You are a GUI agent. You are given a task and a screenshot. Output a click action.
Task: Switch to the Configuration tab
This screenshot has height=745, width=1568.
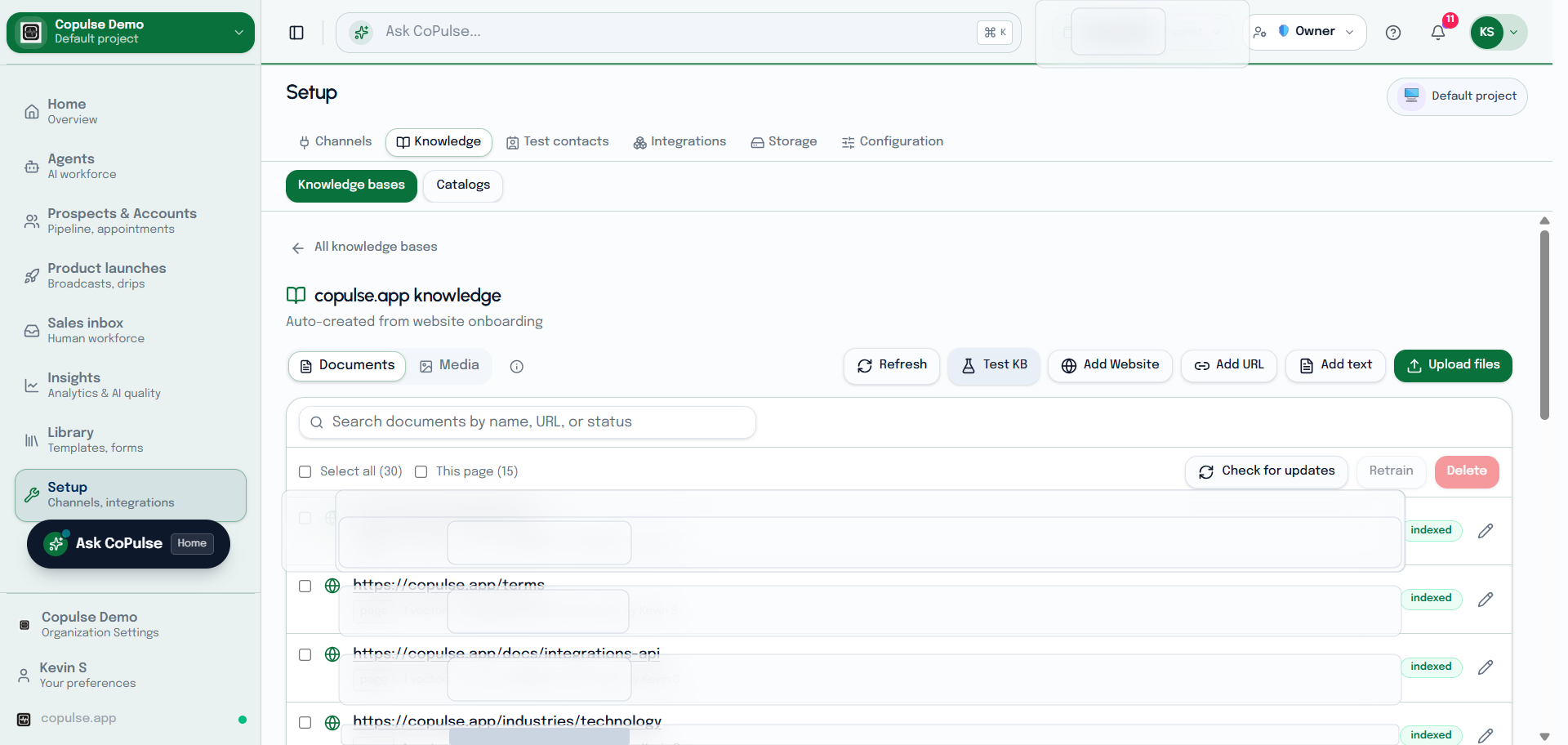[x=893, y=141]
